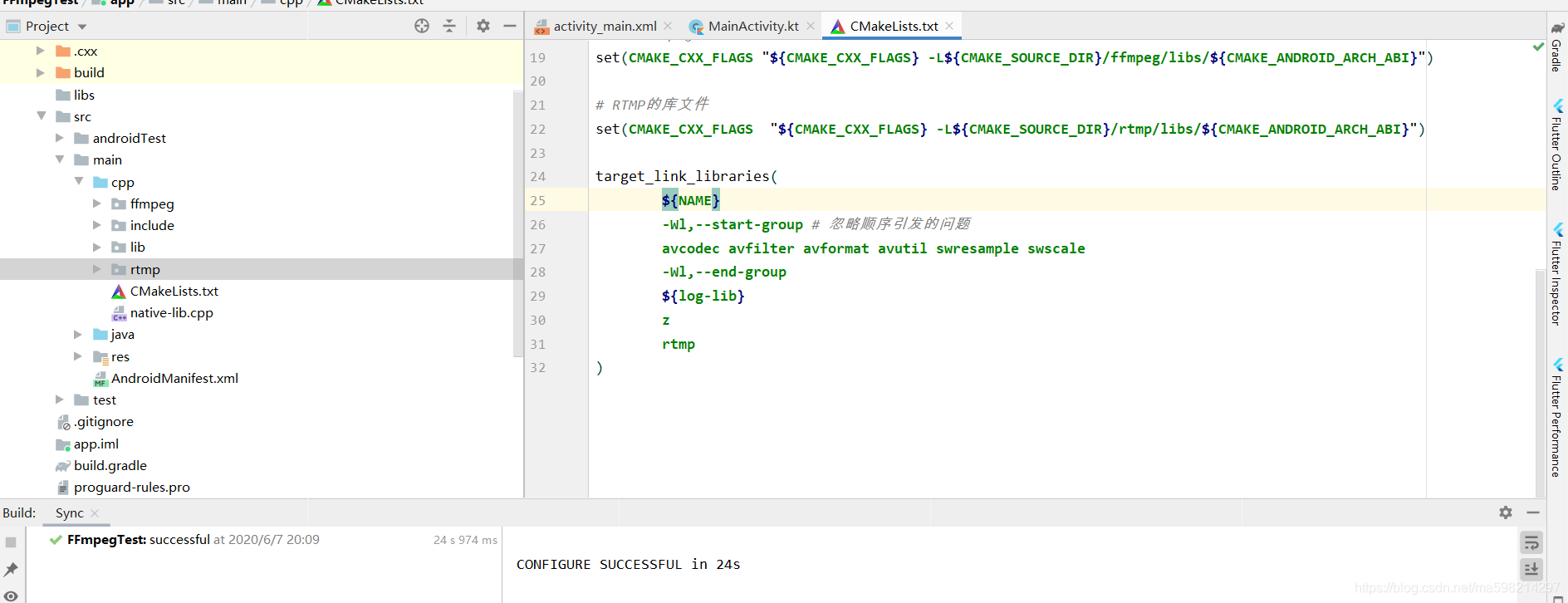Click rtmp on line 31 in editor
The width and height of the screenshot is (1568, 603).
[679, 344]
